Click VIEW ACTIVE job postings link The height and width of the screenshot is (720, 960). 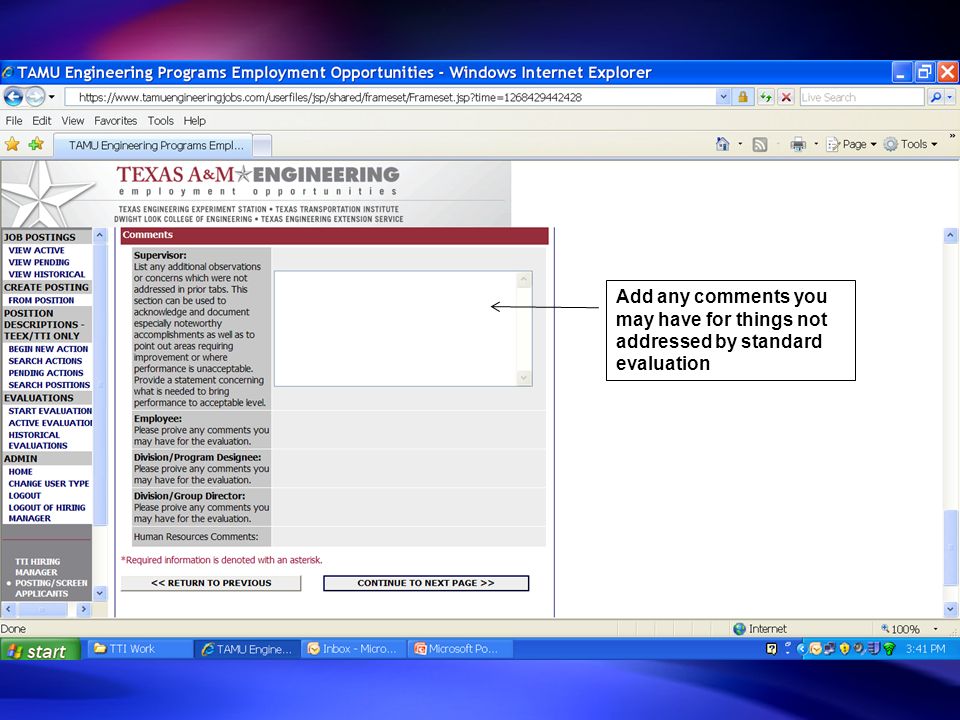[x=36, y=250]
